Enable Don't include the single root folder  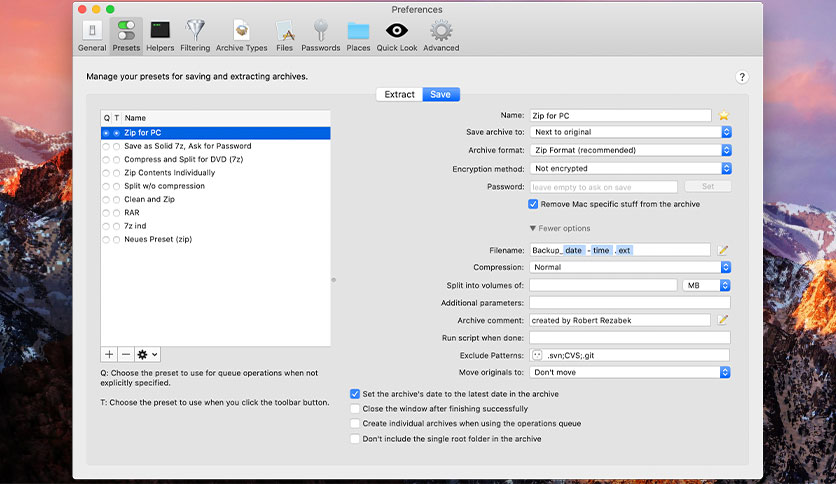[x=355, y=439]
